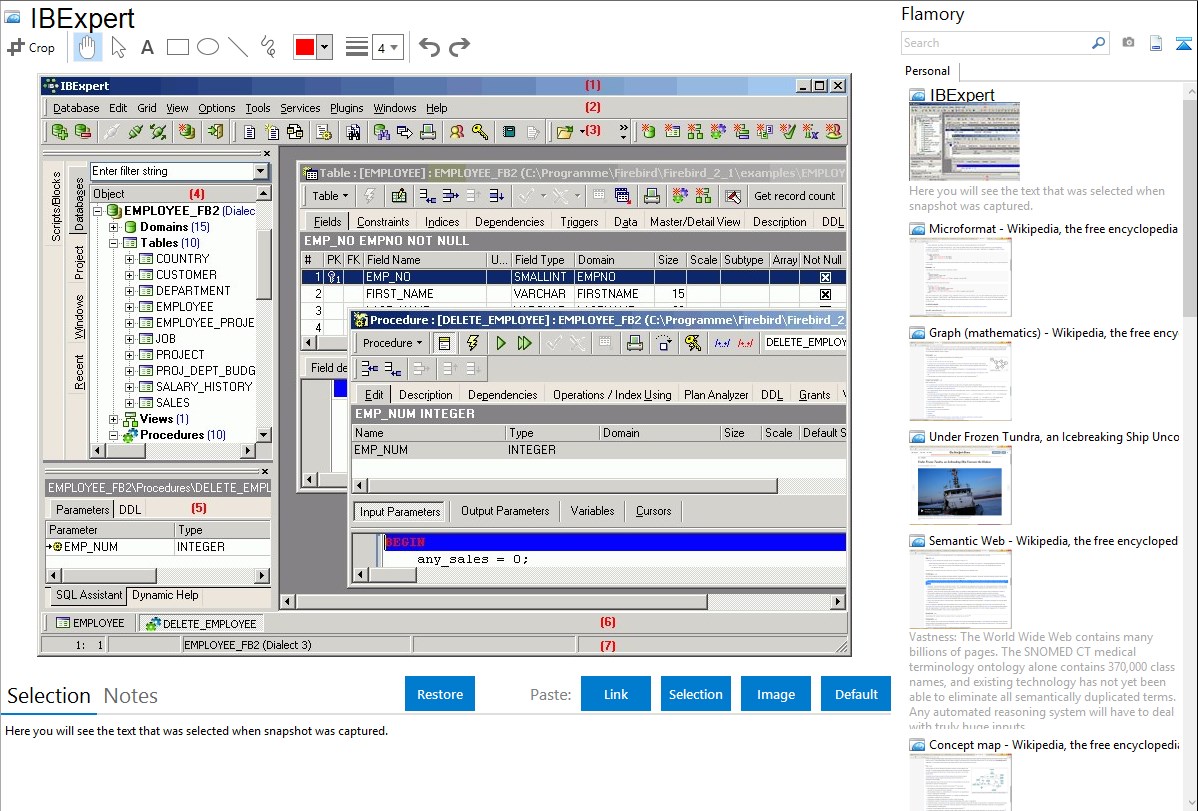1198x811 pixels.
Task: Click the undo arrow icon
Action: (x=429, y=47)
